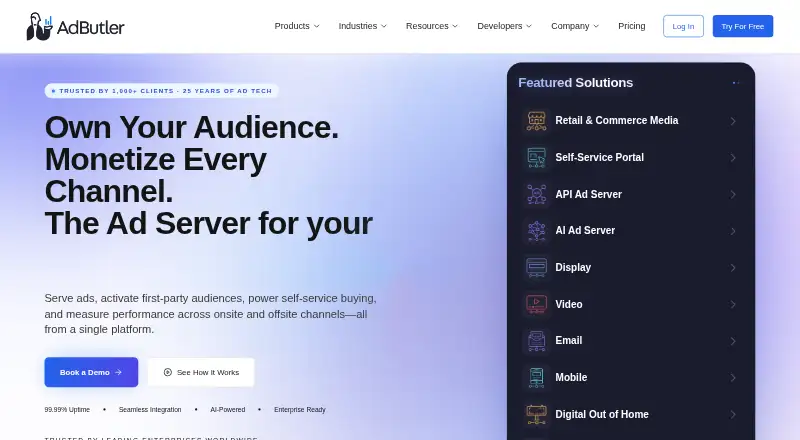This screenshot has width=800, height=440.
Task: Click the Trusted by 1,000+ Clients badge
Action: pyautogui.click(x=161, y=91)
